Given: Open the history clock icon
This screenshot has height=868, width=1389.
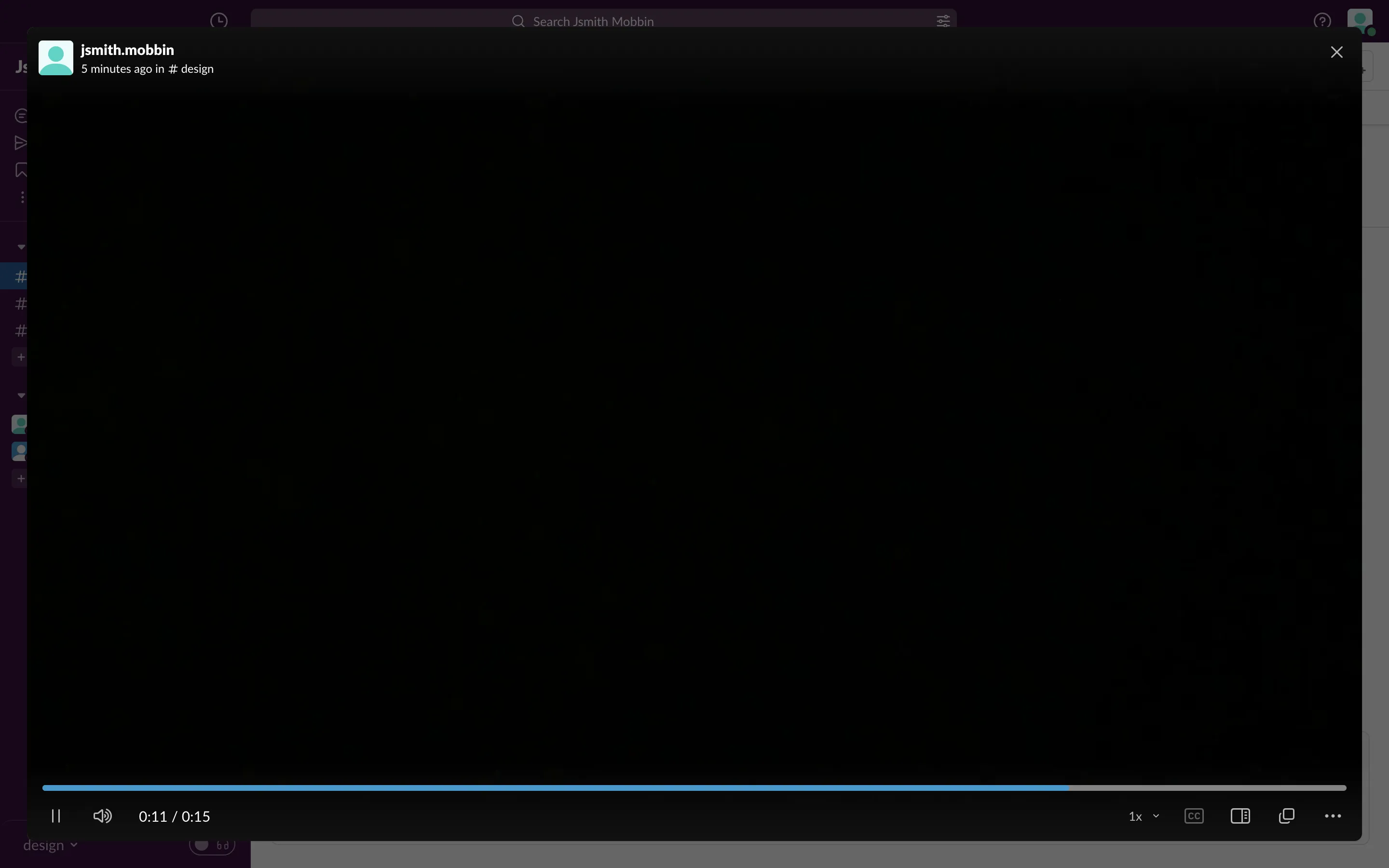Looking at the screenshot, I should pyautogui.click(x=218, y=21).
